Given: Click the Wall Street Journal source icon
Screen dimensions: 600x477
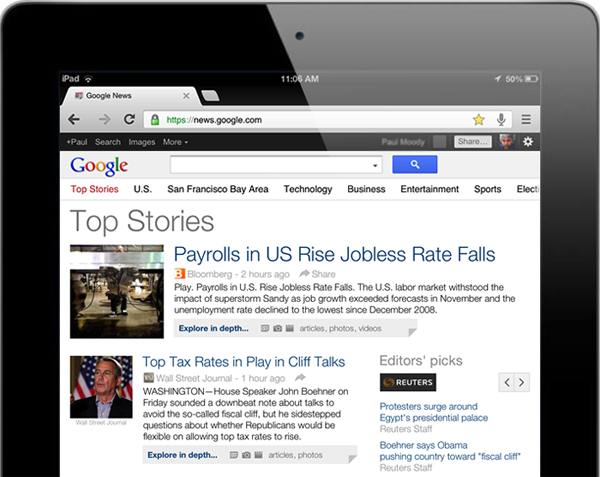Looking at the screenshot, I should point(148,378).
